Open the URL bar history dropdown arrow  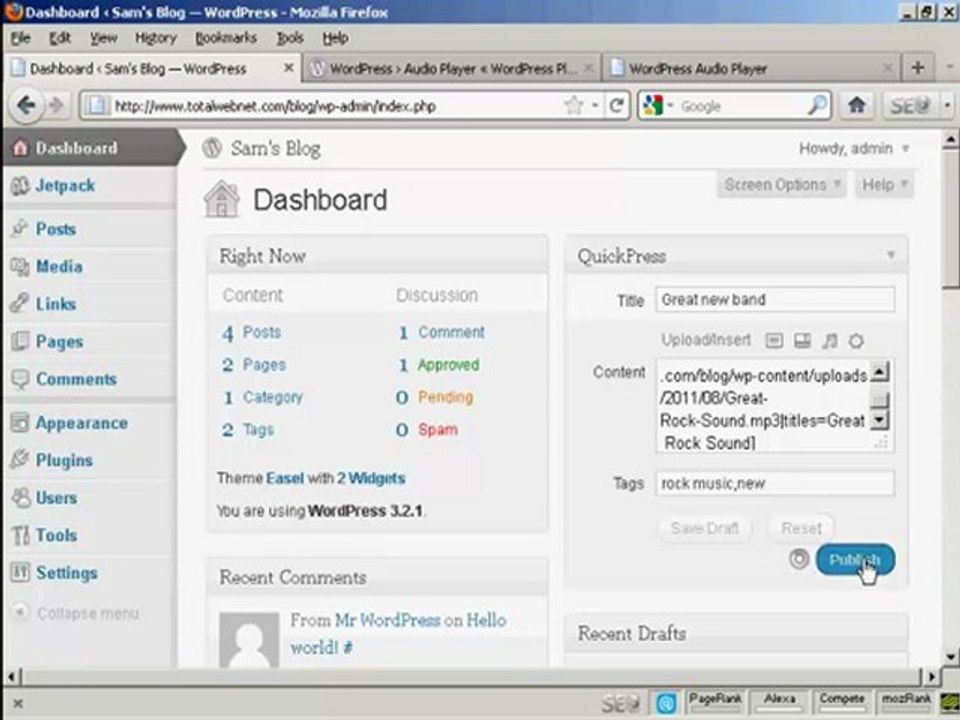[594, 106]
